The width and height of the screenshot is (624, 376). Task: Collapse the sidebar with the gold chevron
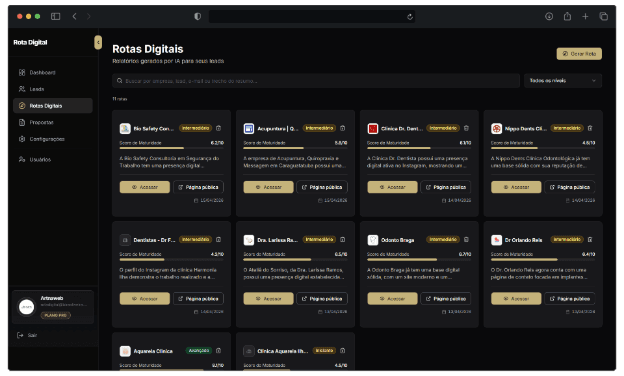click(98, 43)
